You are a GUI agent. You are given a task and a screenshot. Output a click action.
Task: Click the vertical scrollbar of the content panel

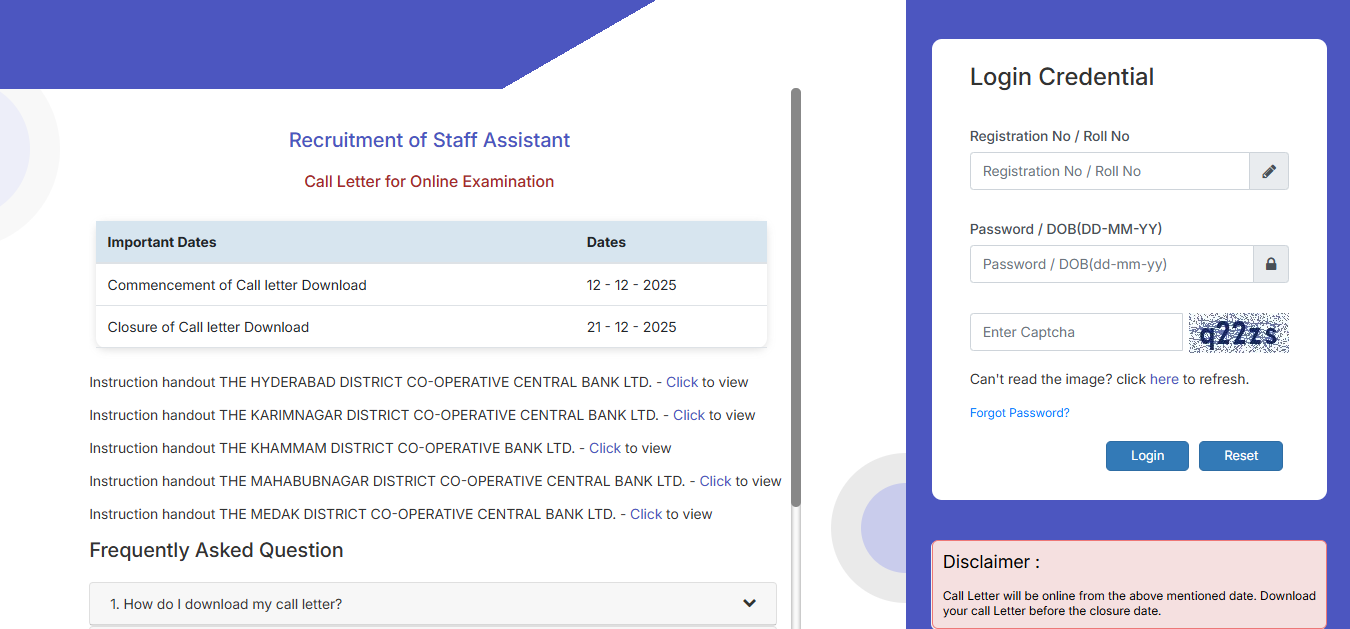[796, 300]
